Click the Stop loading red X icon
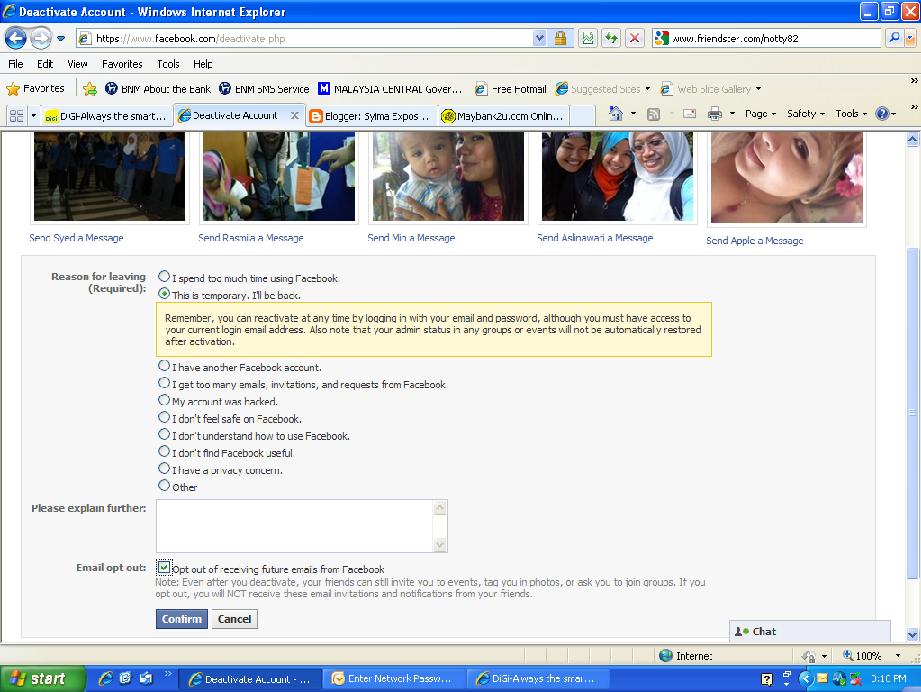The width and height of the screenshot is (921, 692). pos(634,39)
